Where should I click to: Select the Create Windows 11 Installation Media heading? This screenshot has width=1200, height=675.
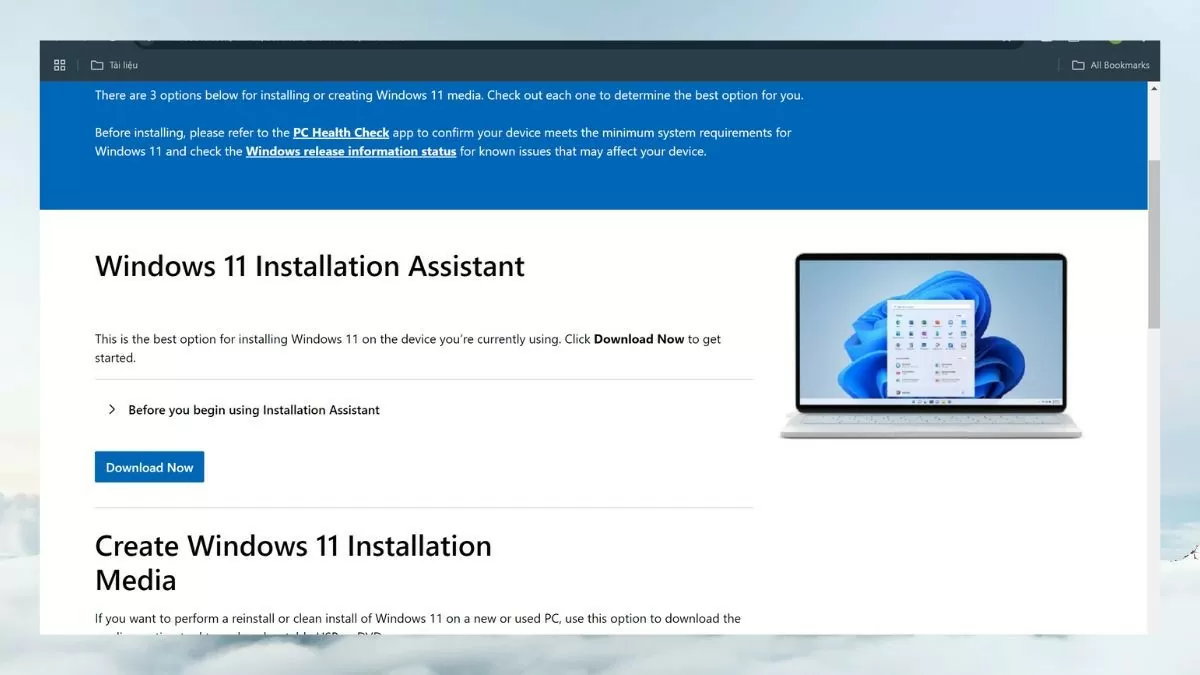pyautogui.click(x=293, y=562)
